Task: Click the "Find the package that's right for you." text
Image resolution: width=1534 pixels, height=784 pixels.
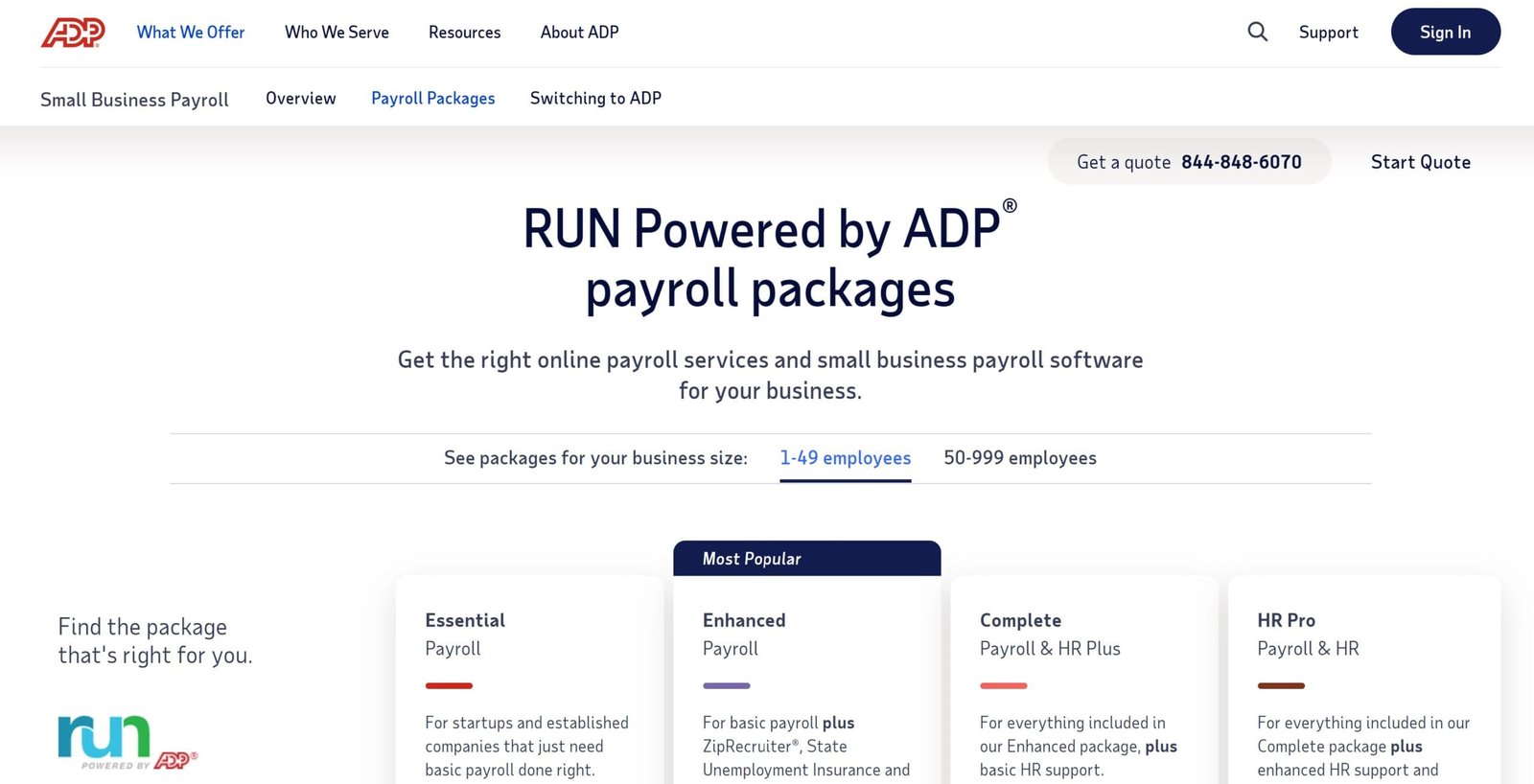Action: coord(155,641)
